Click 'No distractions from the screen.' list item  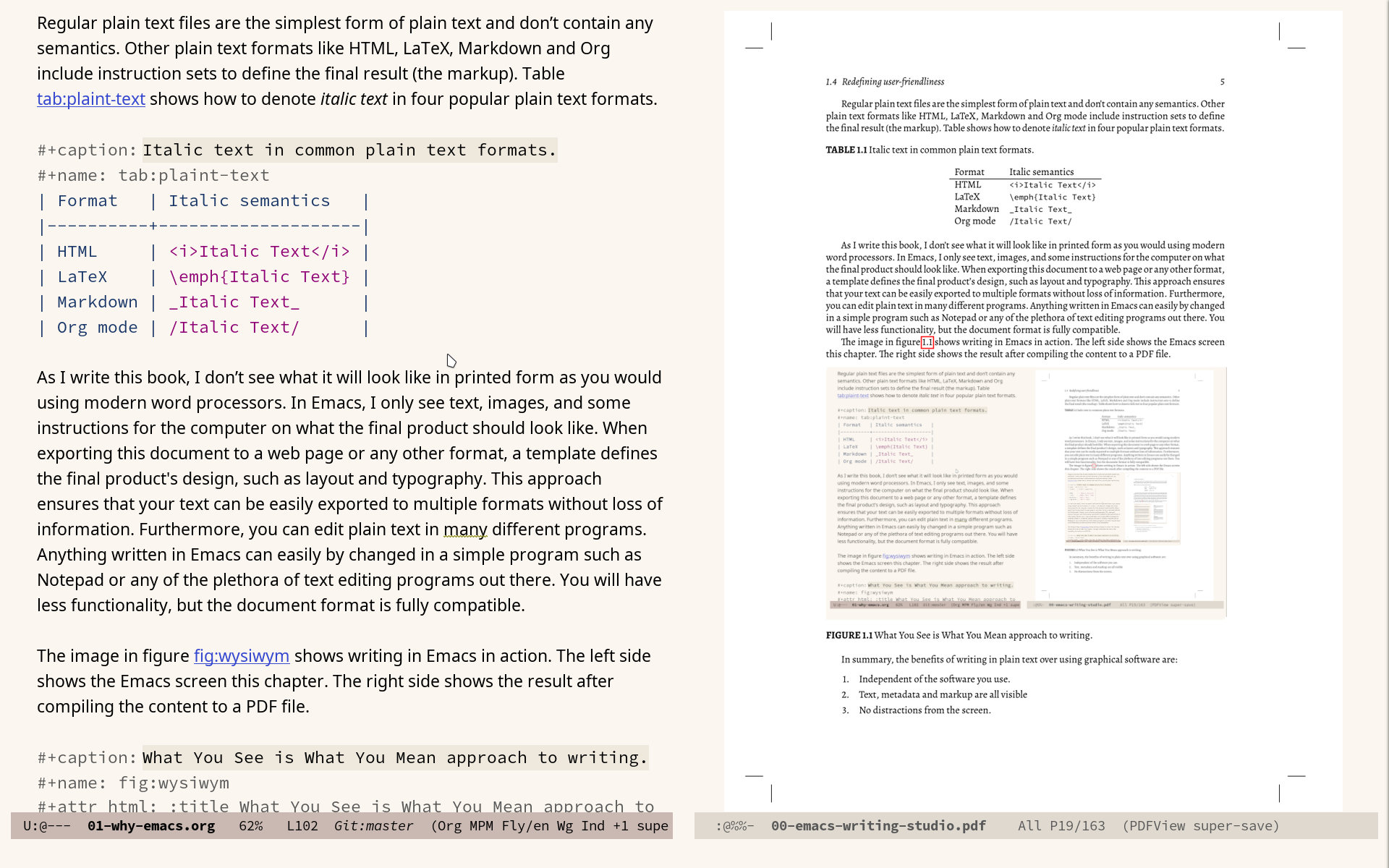[925, 710]
